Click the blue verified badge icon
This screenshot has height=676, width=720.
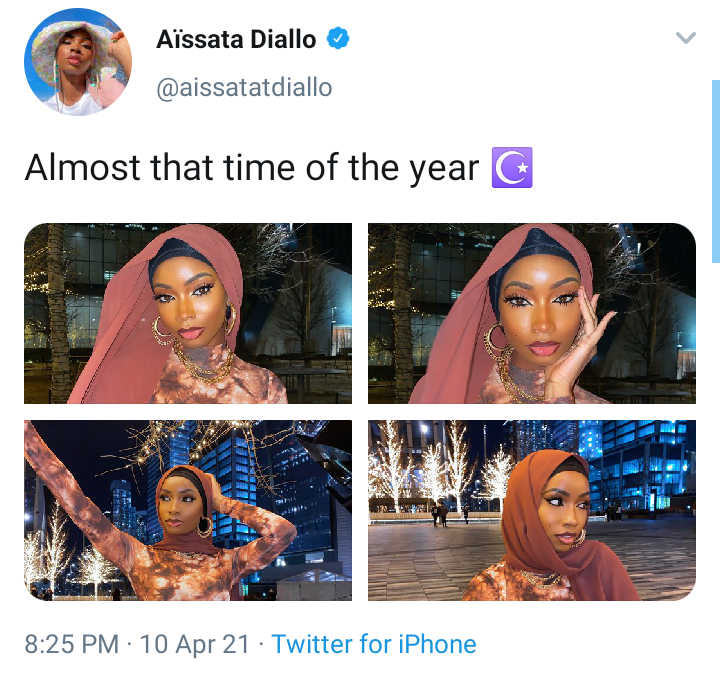(338, 38)
